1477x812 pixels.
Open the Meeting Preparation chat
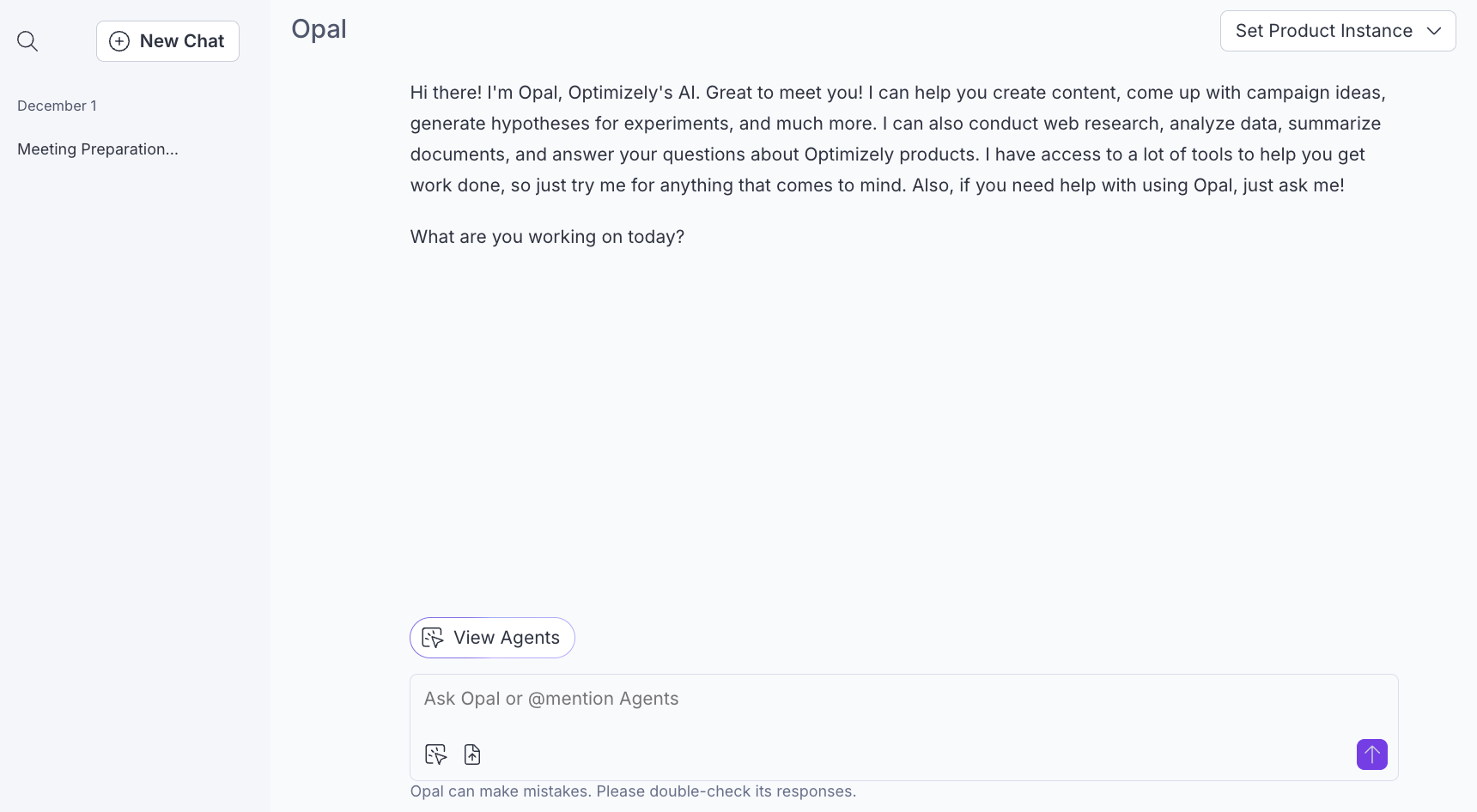[98, 149]
